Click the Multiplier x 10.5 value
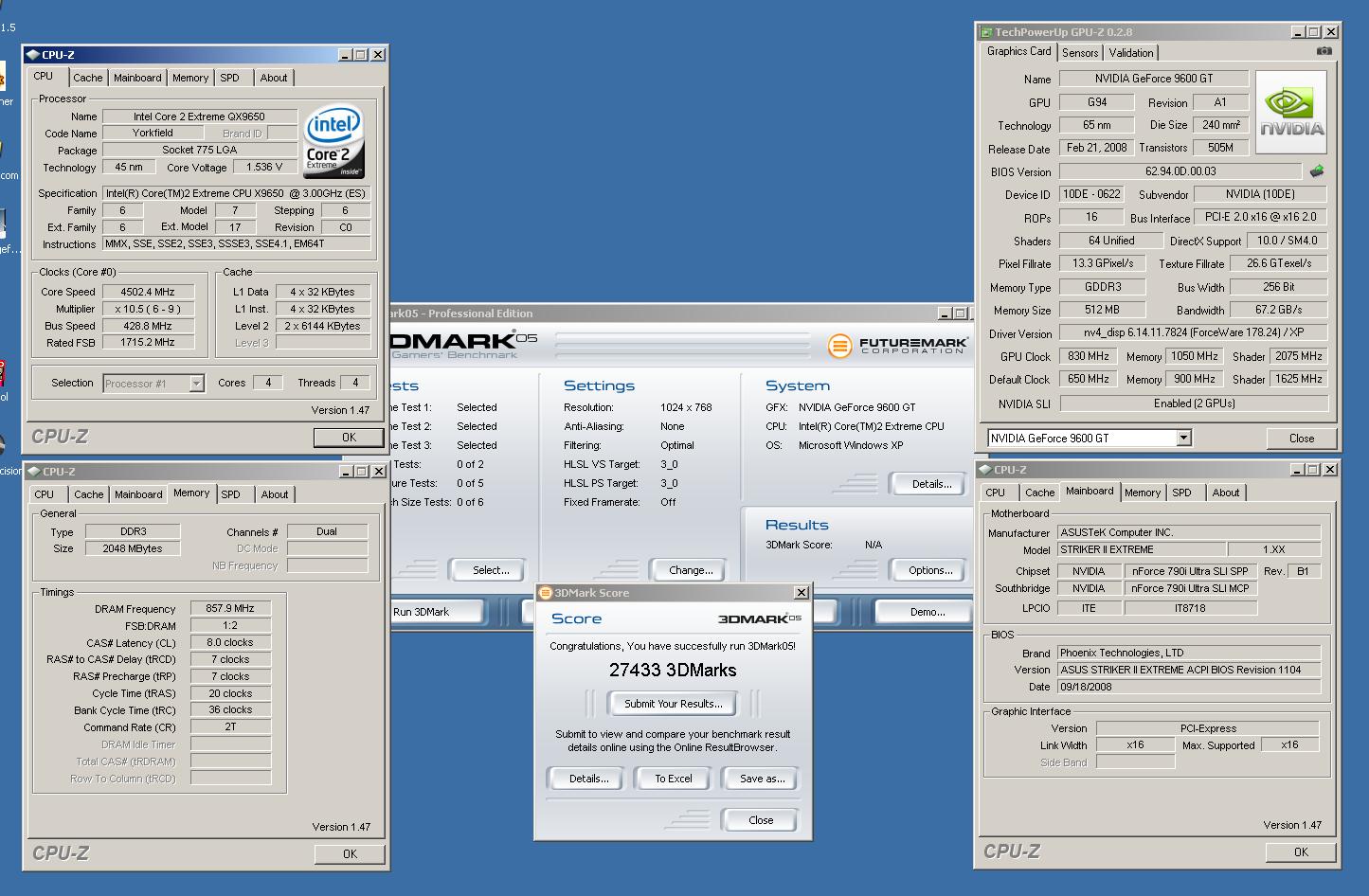This screenshot has height=896, width=1369. [x=147, y=309]
